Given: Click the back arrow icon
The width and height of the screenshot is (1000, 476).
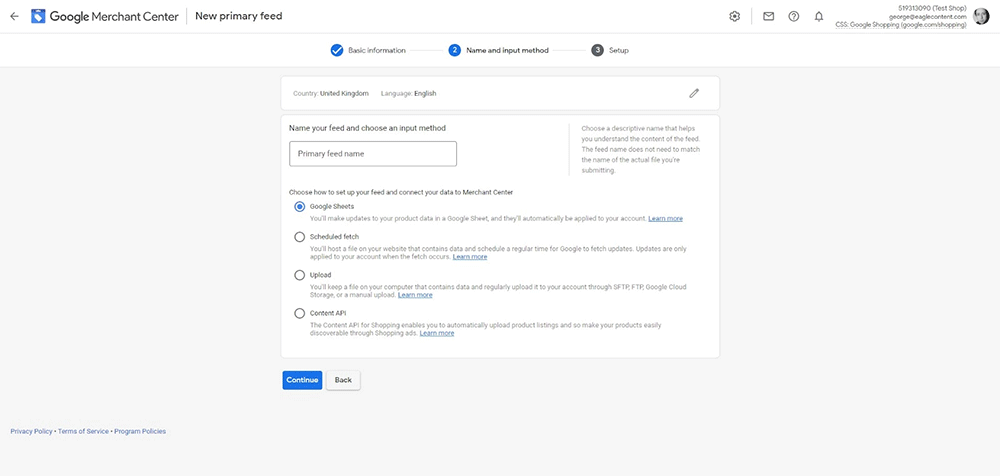Looking at the screenshot, I should tap(14, 16).
